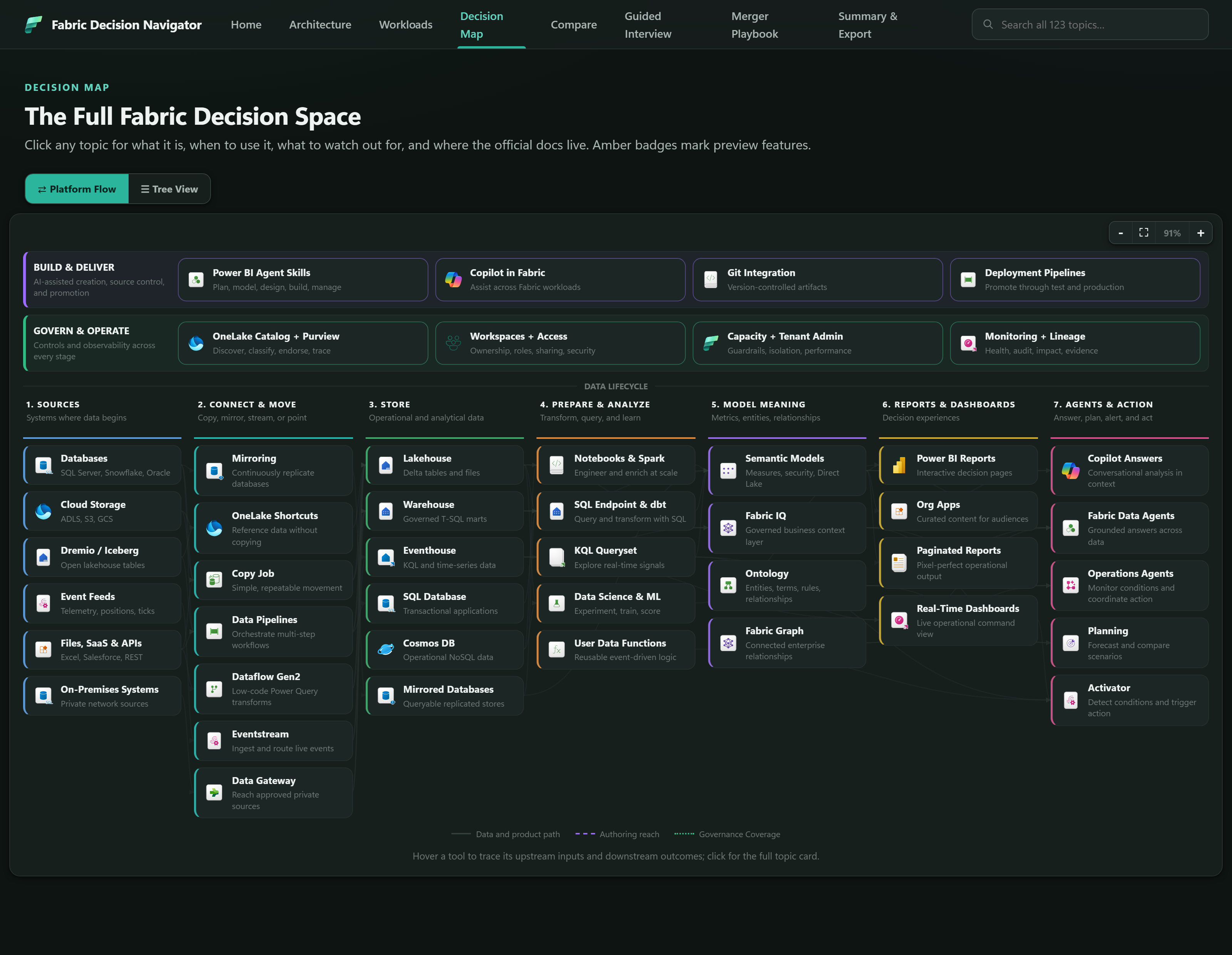Screen dimensions: 1232x955
Task: Open the Compare nav tab
Action: click(x=574, y=24)
